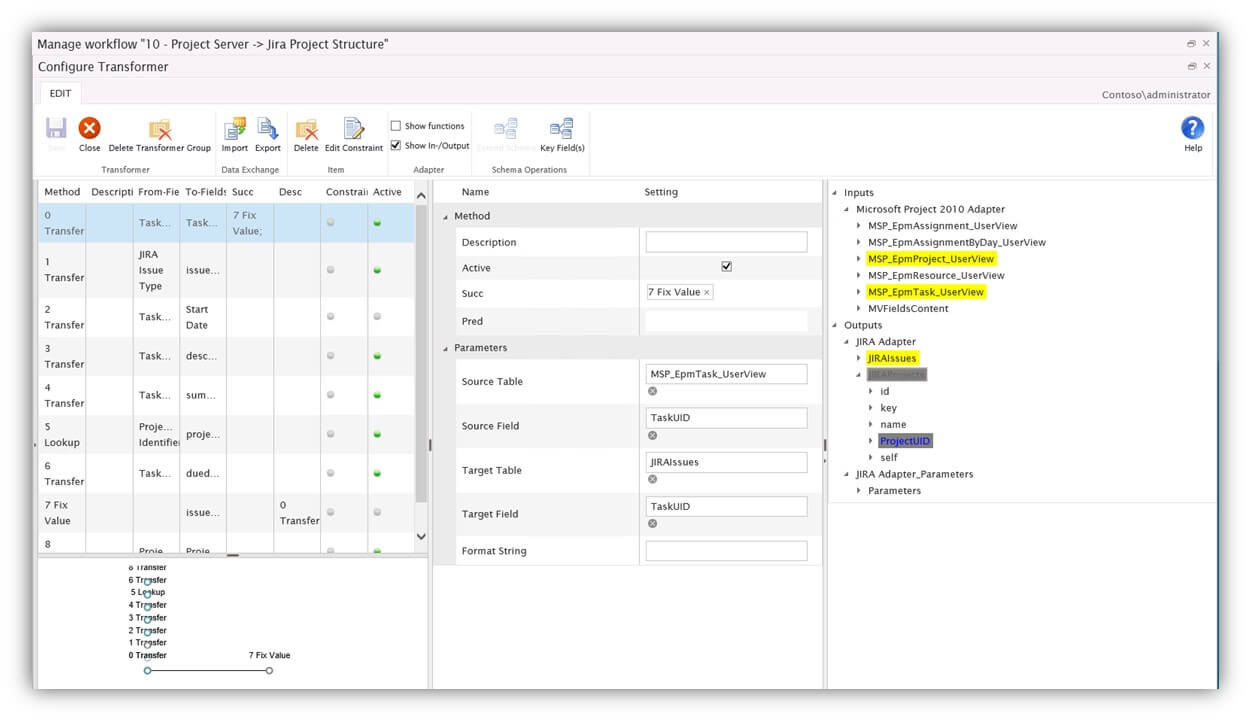
Task: Switch to the EDIT ribbon tab
Action: pyautogui.click(x=61, y=93)
